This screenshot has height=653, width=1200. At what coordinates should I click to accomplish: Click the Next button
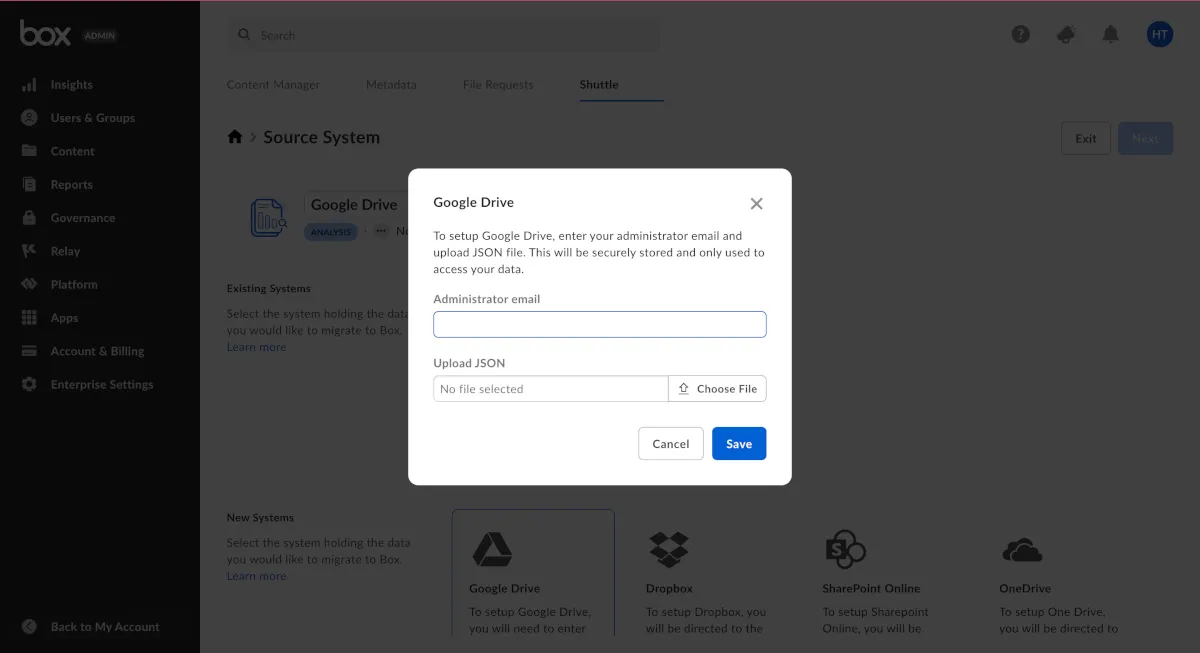pyautogui.click(x=1146, y=138)
